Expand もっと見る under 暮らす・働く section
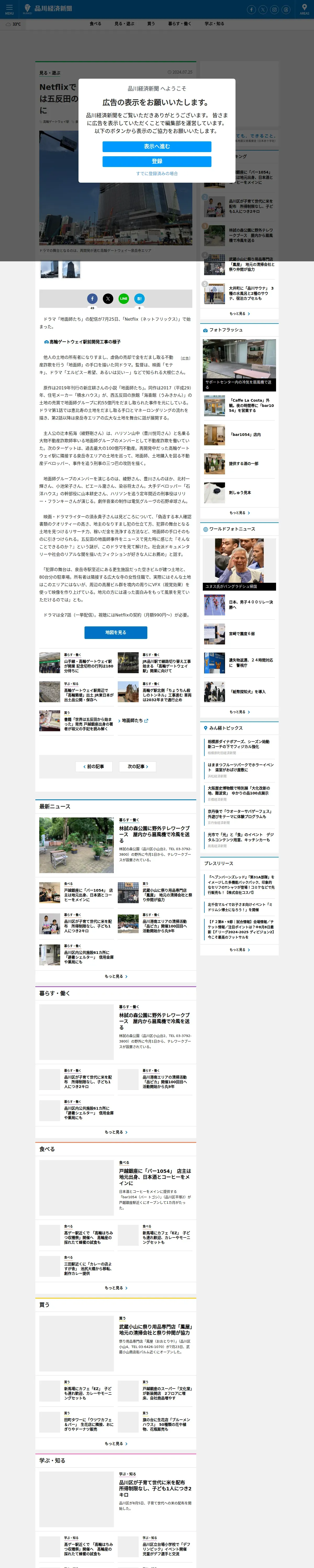 click(x=116, y=1132)
